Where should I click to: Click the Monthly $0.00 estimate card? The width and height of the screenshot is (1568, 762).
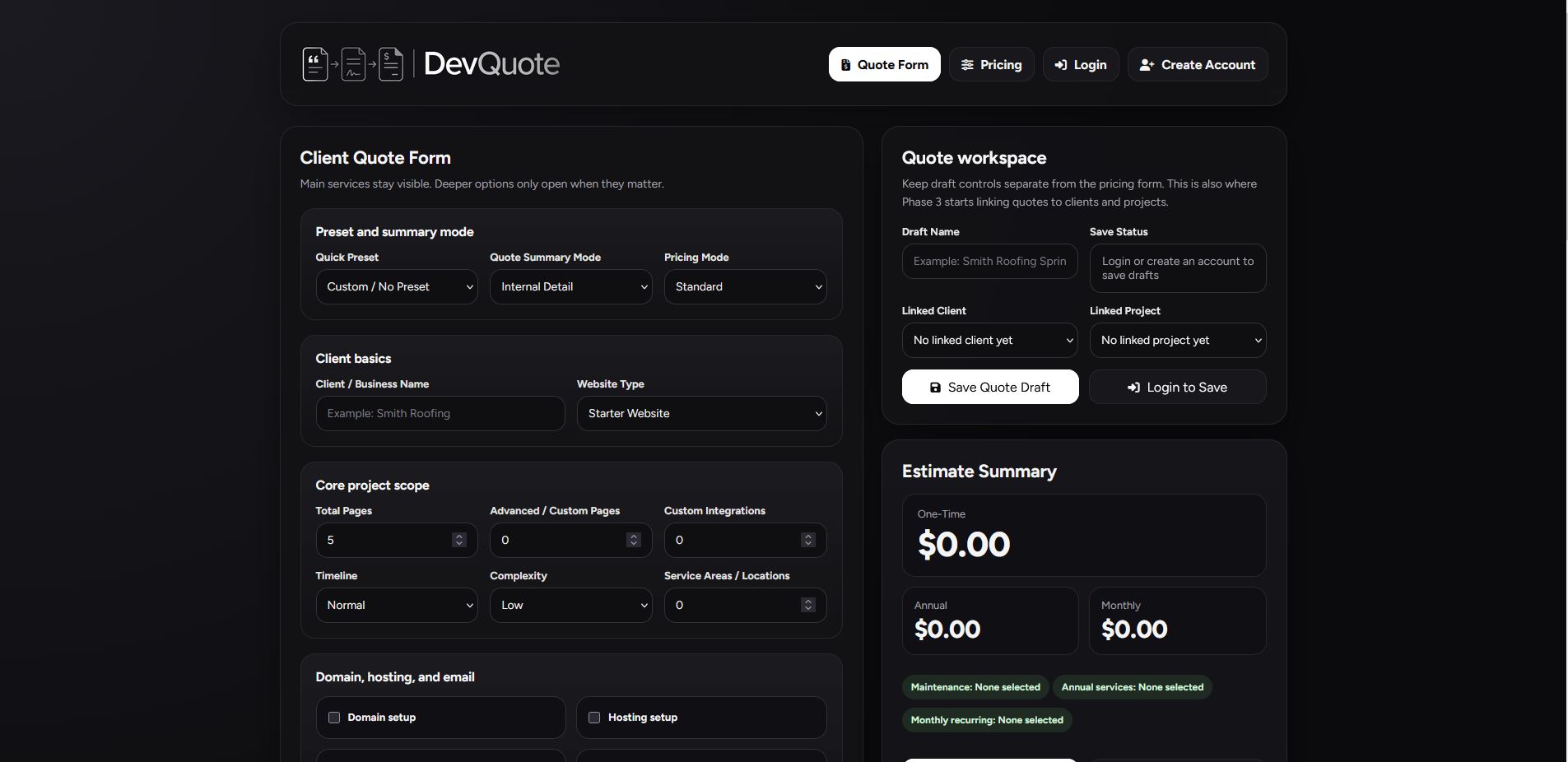(1178, 620)
